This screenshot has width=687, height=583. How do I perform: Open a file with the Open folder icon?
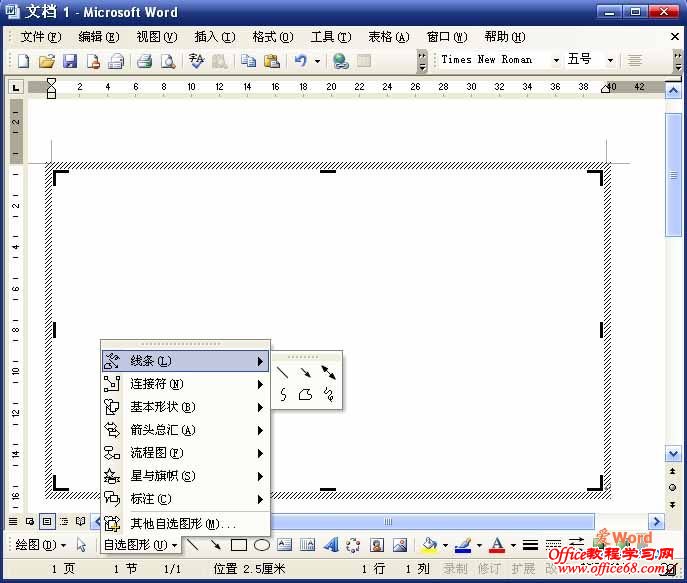point(46,61)
